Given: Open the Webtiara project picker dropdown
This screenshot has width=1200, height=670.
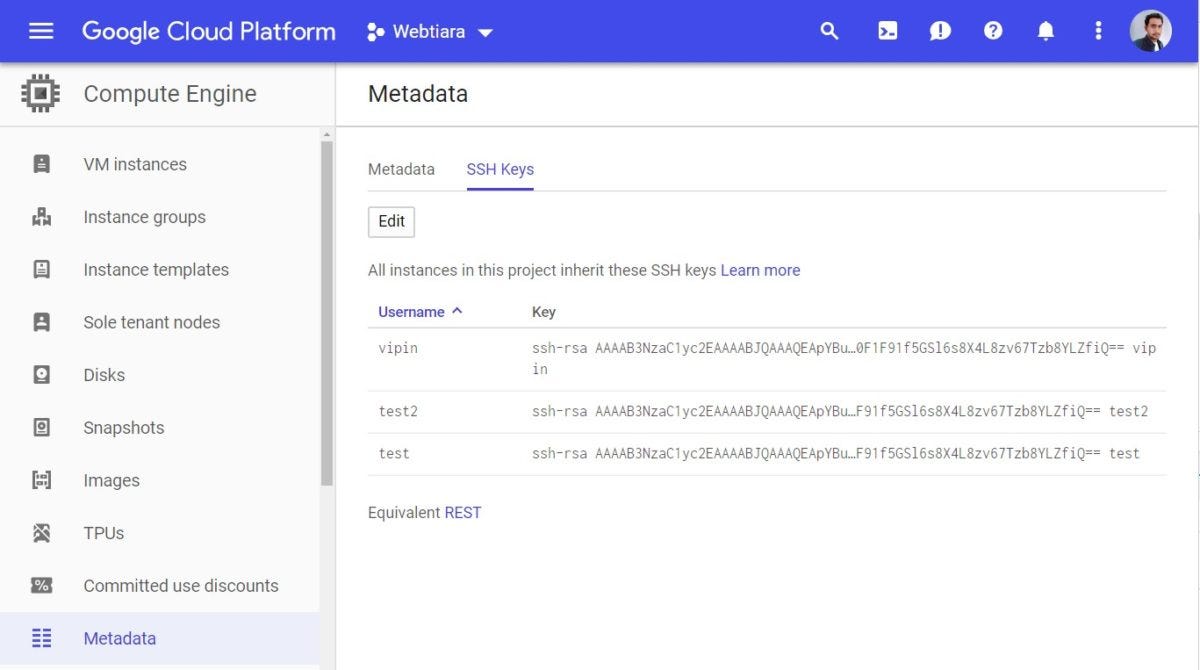Looking at the screenshot, I should 430,31.
